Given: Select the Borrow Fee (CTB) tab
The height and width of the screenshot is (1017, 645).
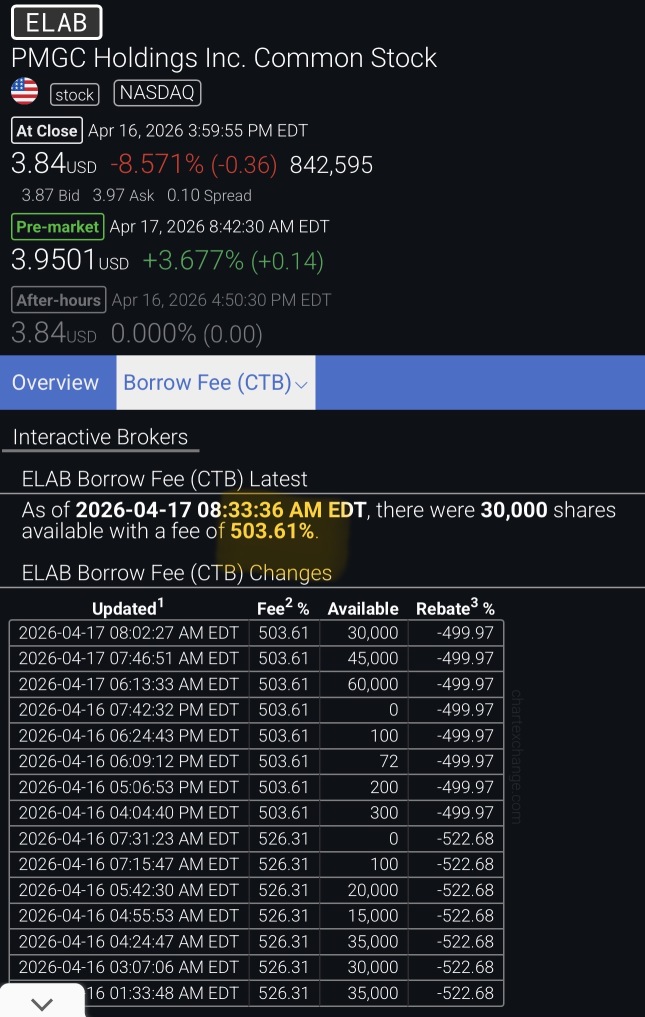Looking at the screenshot, I should [x=215, y=383].
